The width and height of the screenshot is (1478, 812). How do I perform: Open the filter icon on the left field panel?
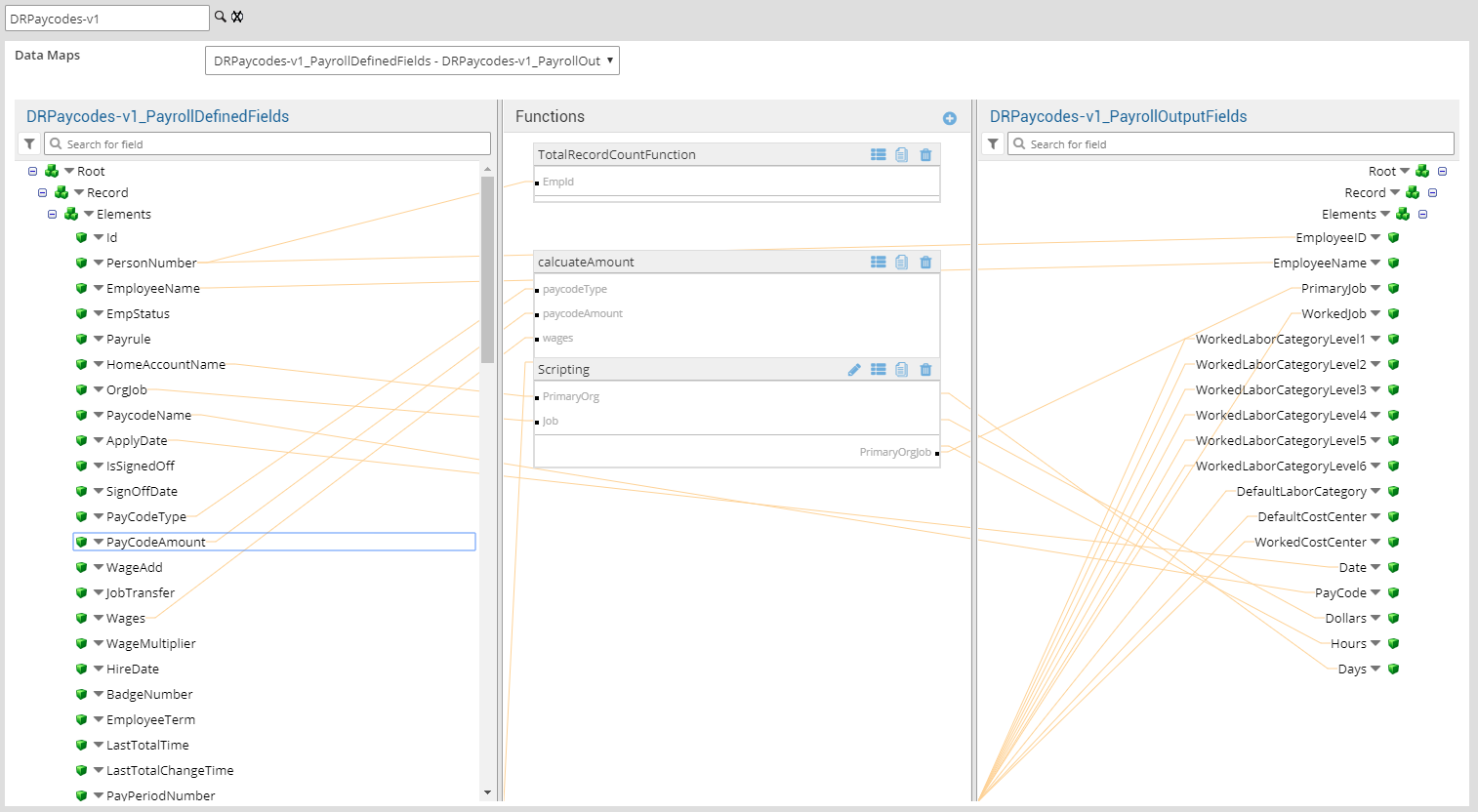pyautogui.click(x=28, y=143)
